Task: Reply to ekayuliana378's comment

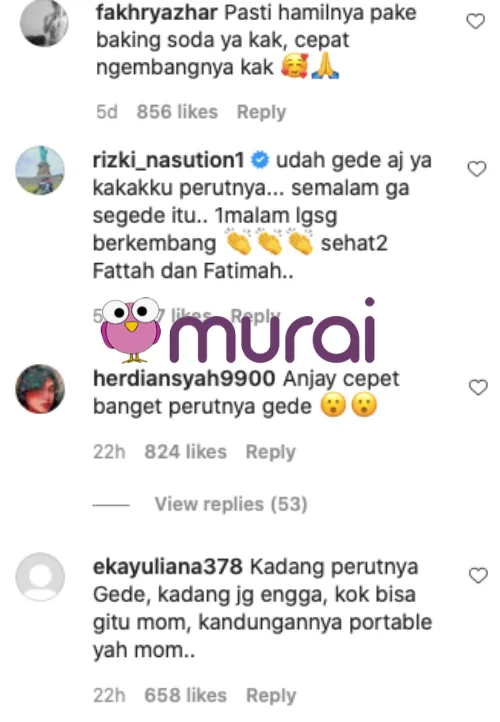Action: 271,695
